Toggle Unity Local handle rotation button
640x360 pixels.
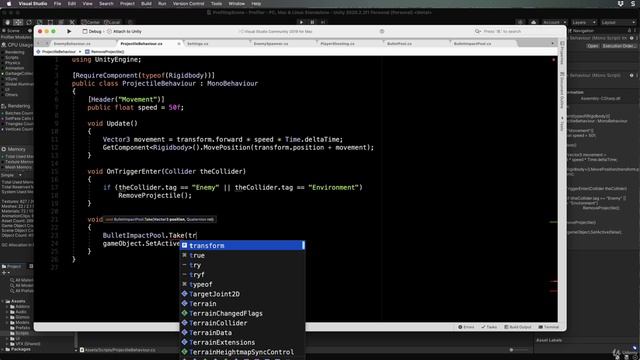(112, 22)
